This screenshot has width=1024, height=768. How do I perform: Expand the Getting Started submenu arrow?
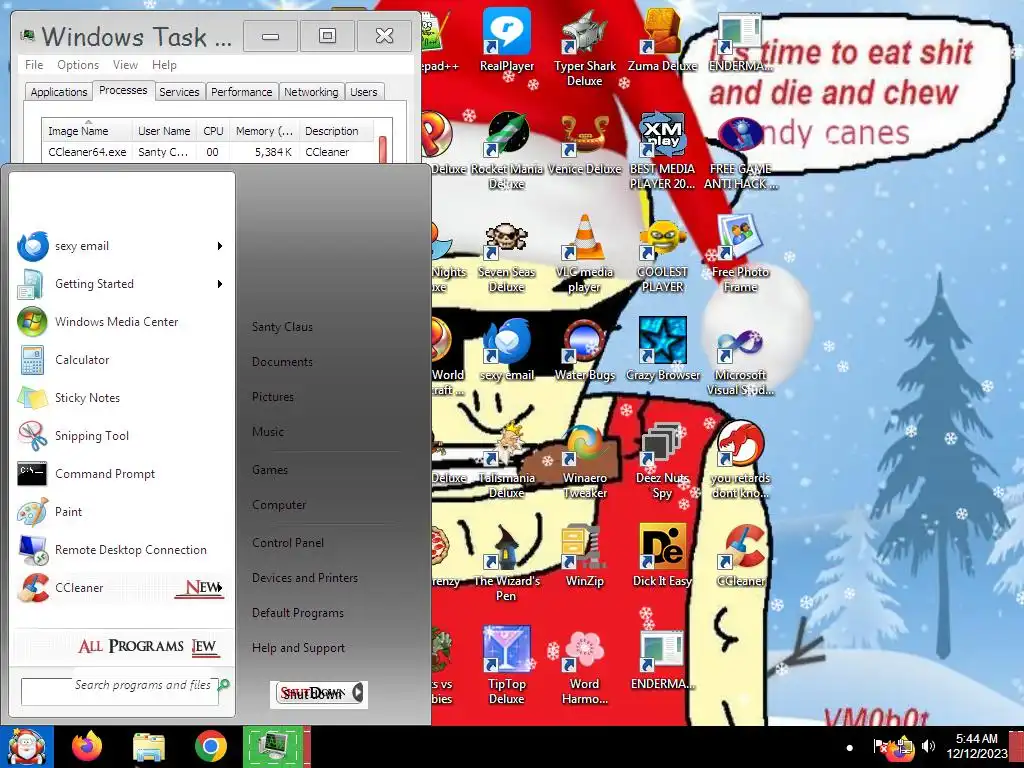(220, 284)
